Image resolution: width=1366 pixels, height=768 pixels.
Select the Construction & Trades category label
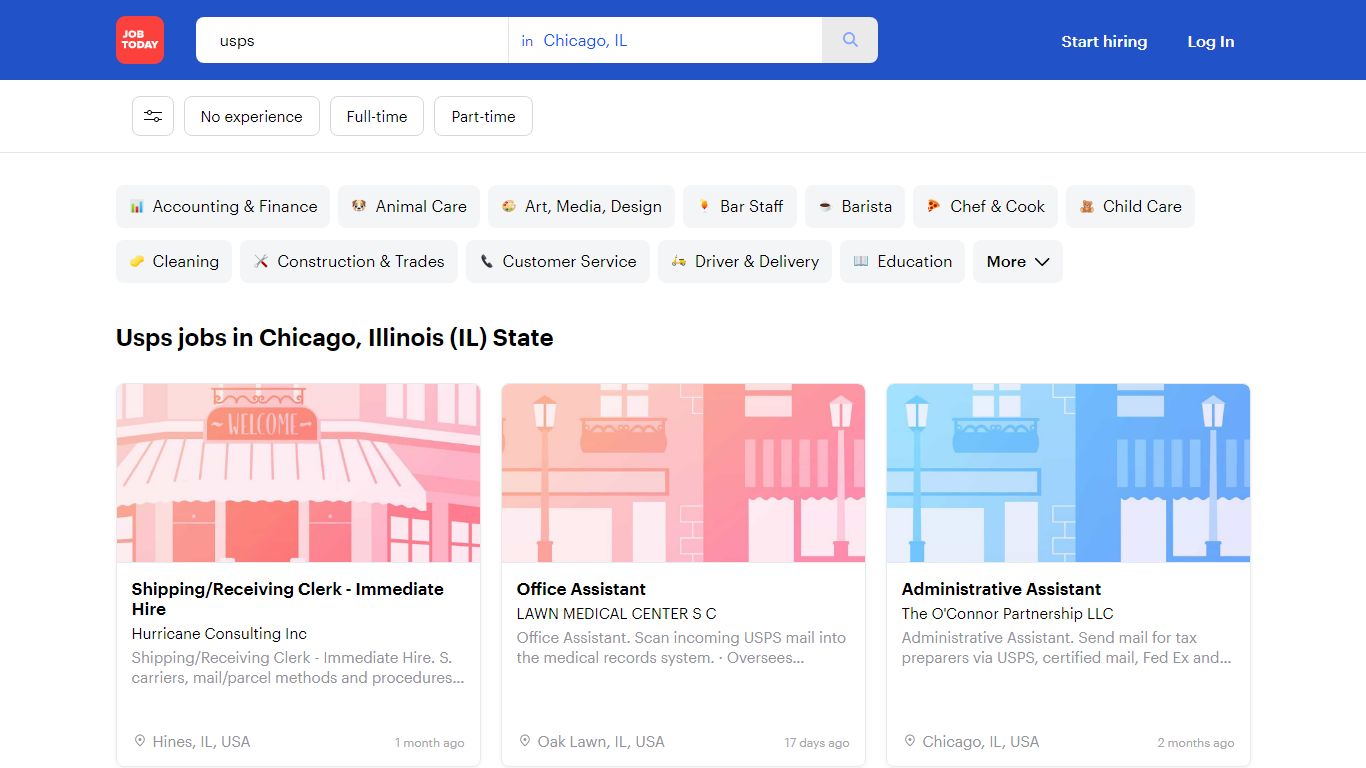[x=361, y=262]
